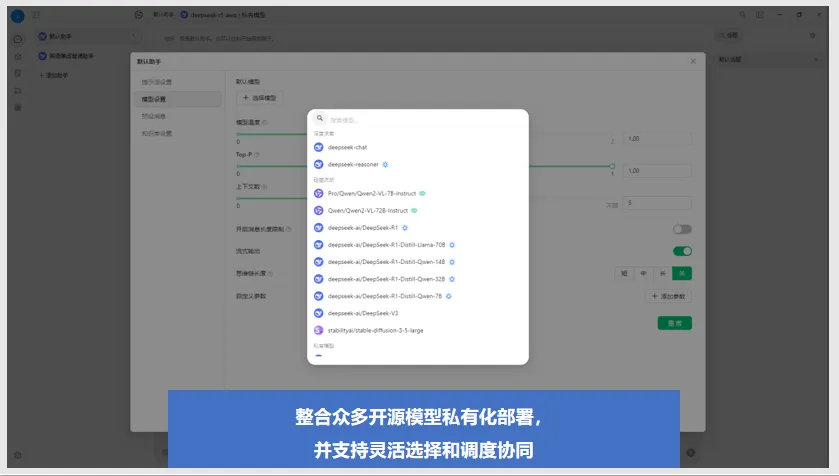Click the help icon beside 模型温度
The height and width of the screenshot is (476, 839).
[x=265, y=122]
